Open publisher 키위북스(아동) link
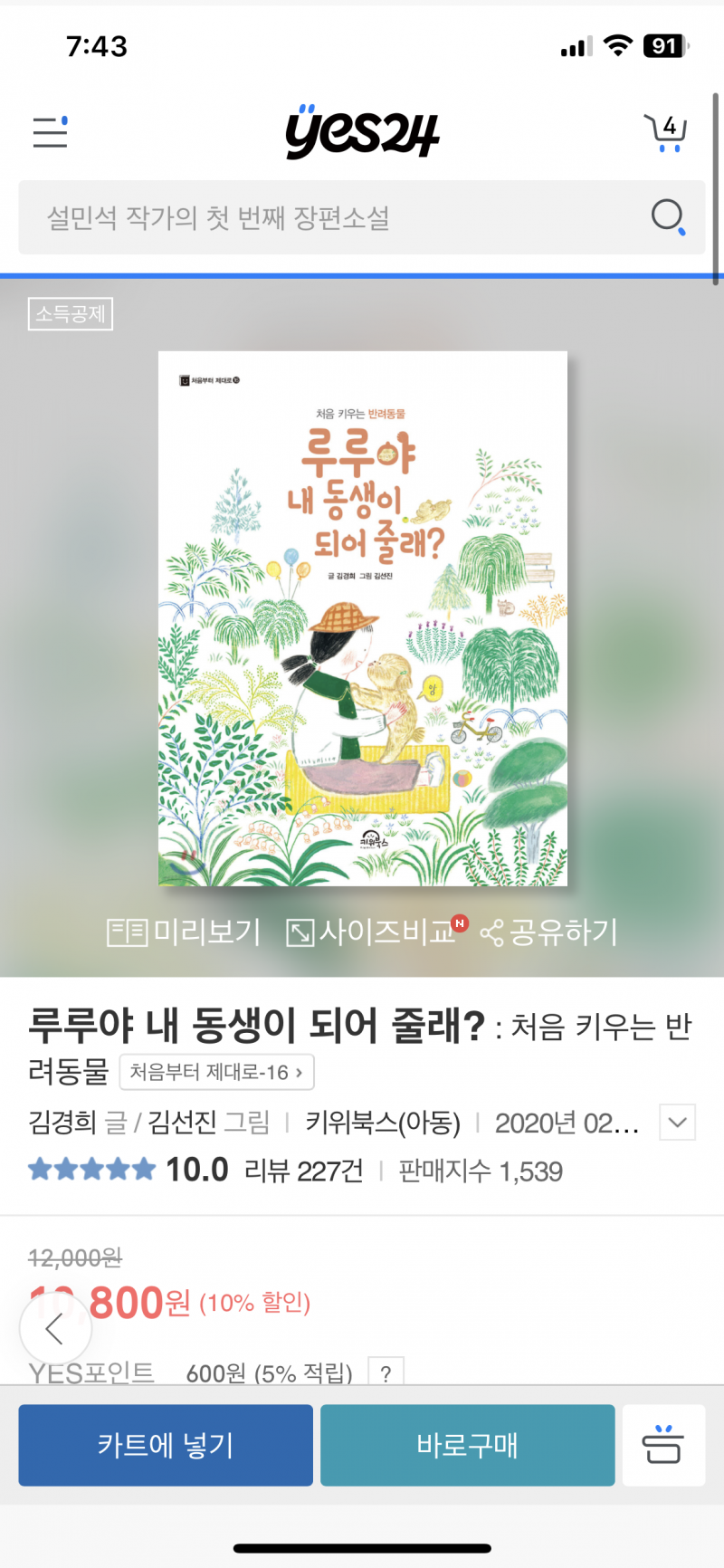Viewport: 724px width, 1568px height. (383, 1123)
